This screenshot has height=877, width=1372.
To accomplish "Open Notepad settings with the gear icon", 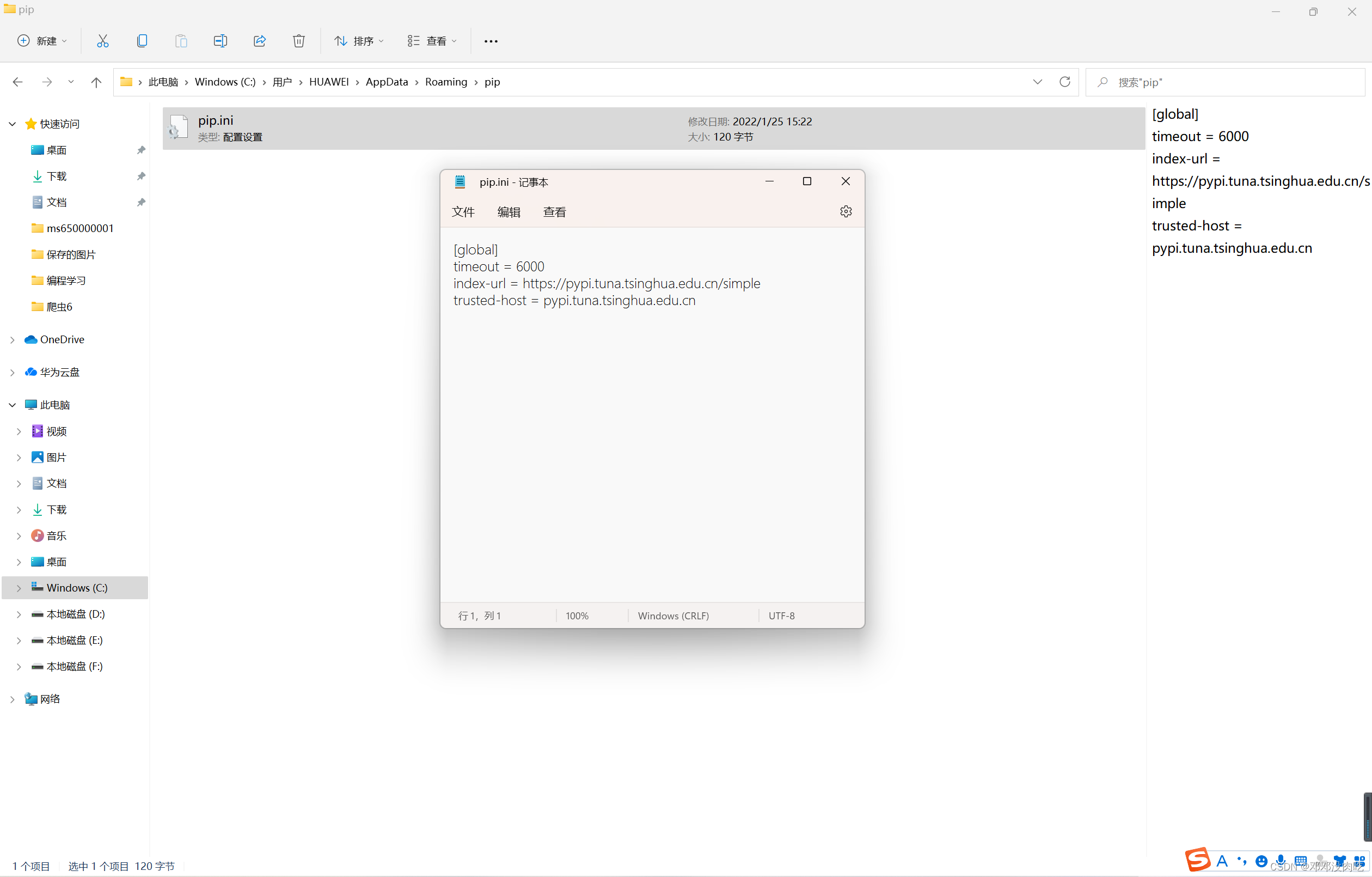I will pos(846,211).
